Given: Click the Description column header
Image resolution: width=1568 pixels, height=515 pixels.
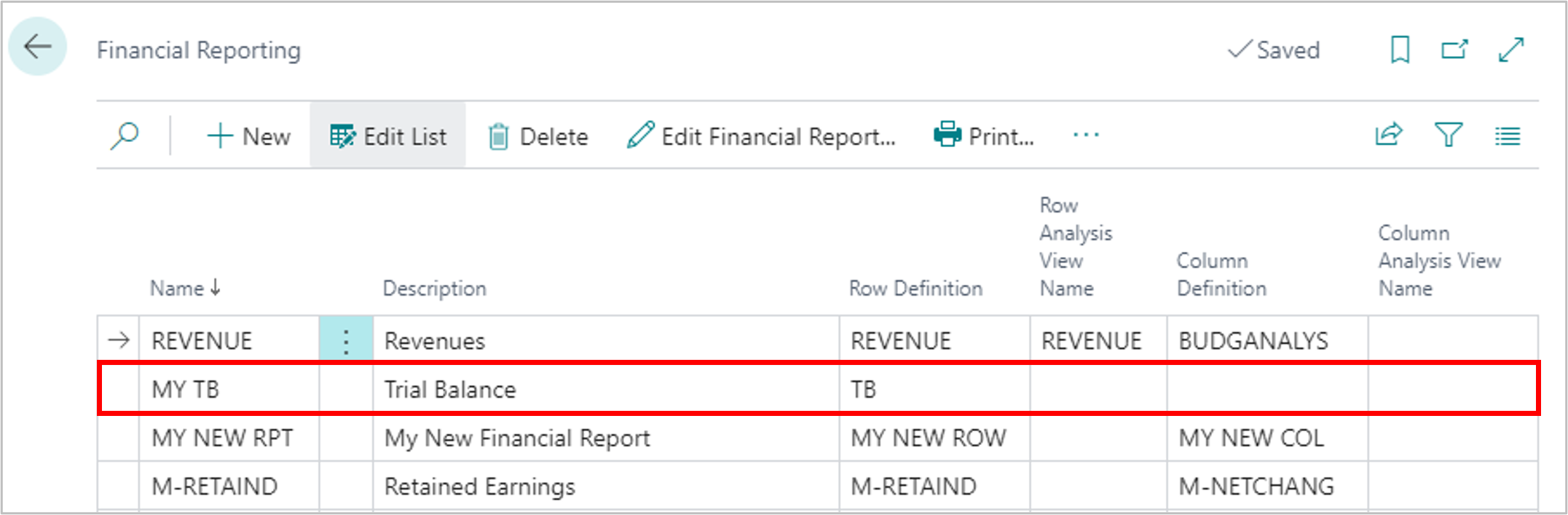Looking at the screenshot, I should pos(434,288).
